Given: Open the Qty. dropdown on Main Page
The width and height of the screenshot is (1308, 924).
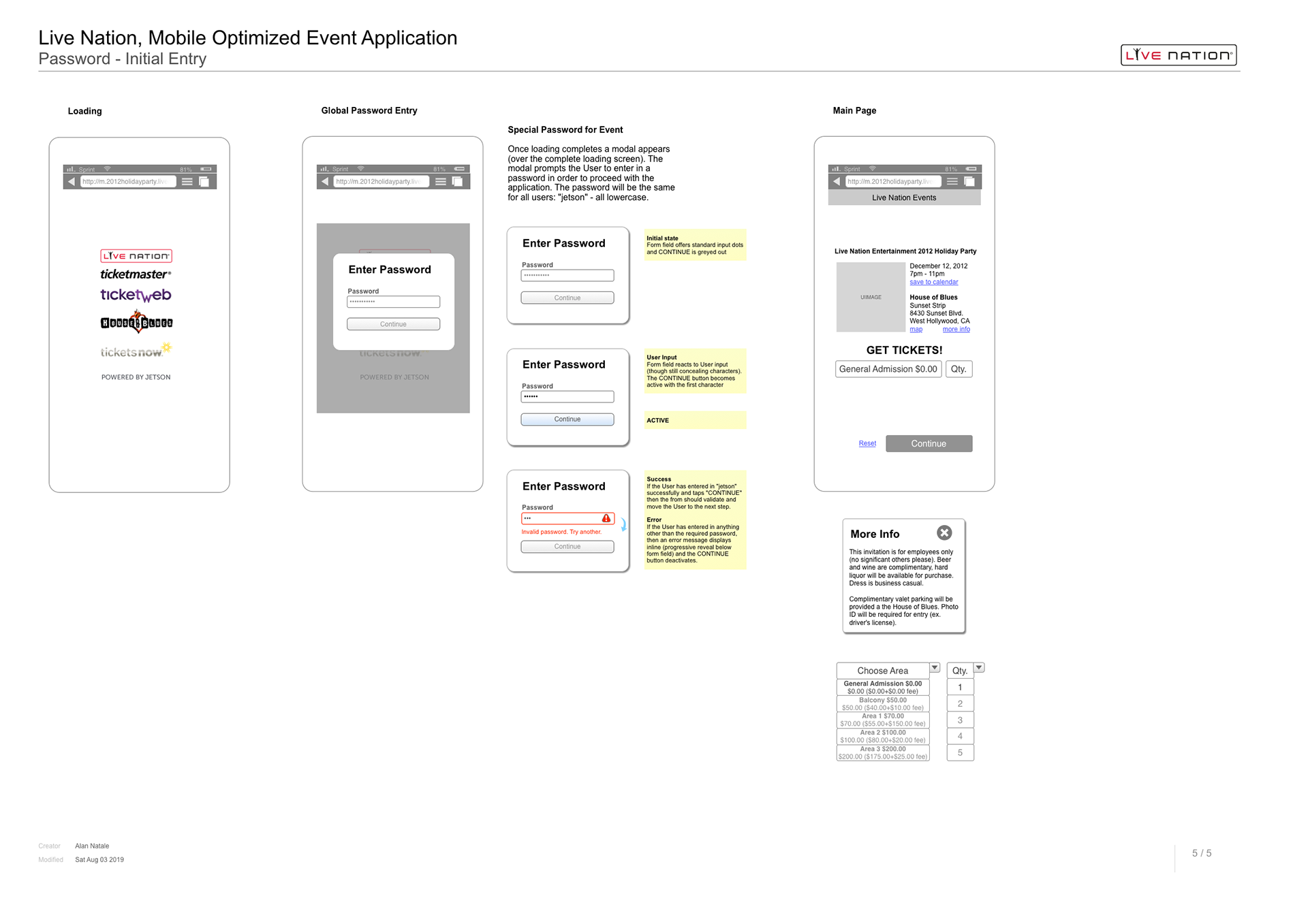Looking at the screenshot, I should 959,369.
